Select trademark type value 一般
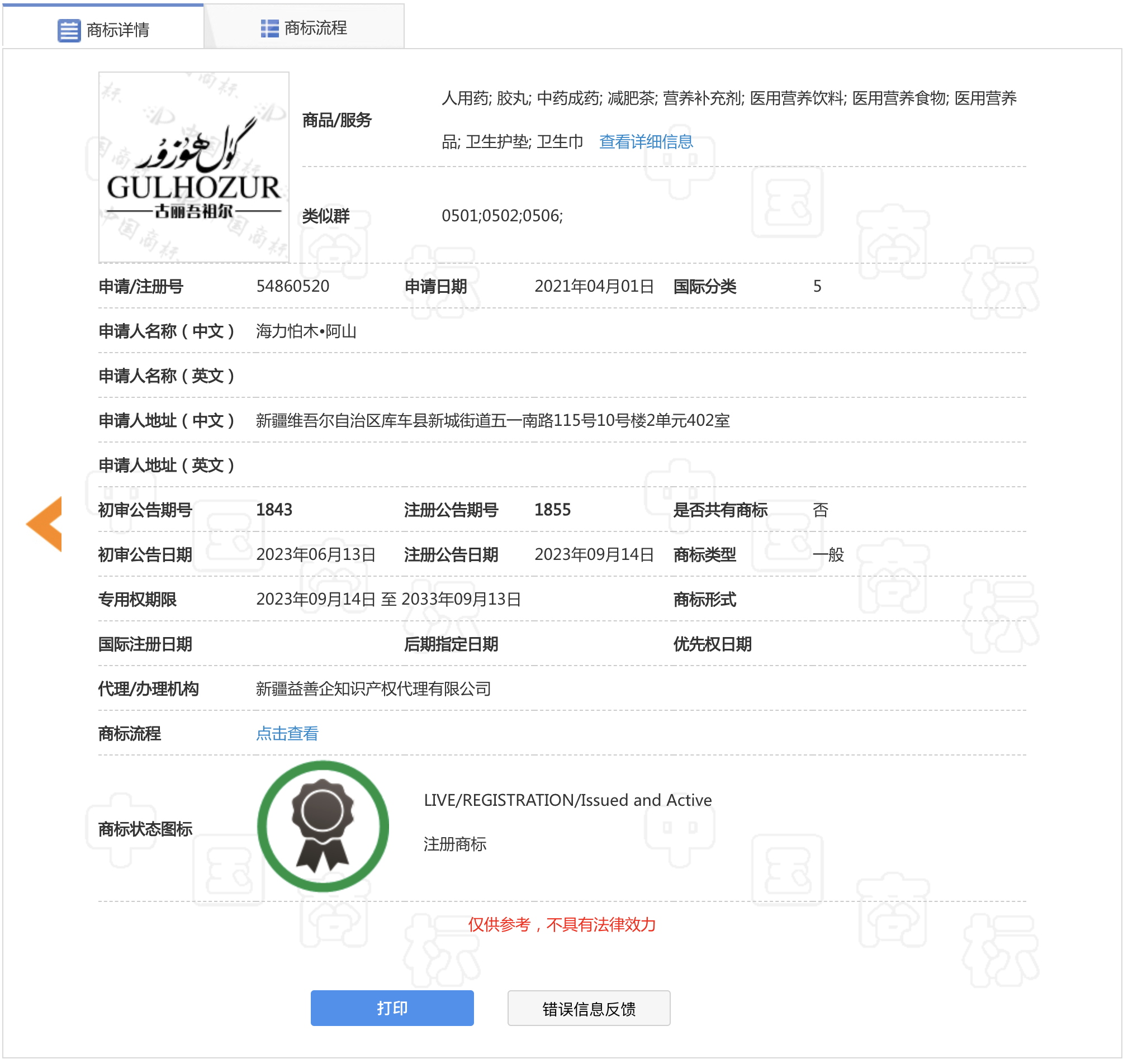Viewport: 1128px width, 1064px height. [828, 555]
